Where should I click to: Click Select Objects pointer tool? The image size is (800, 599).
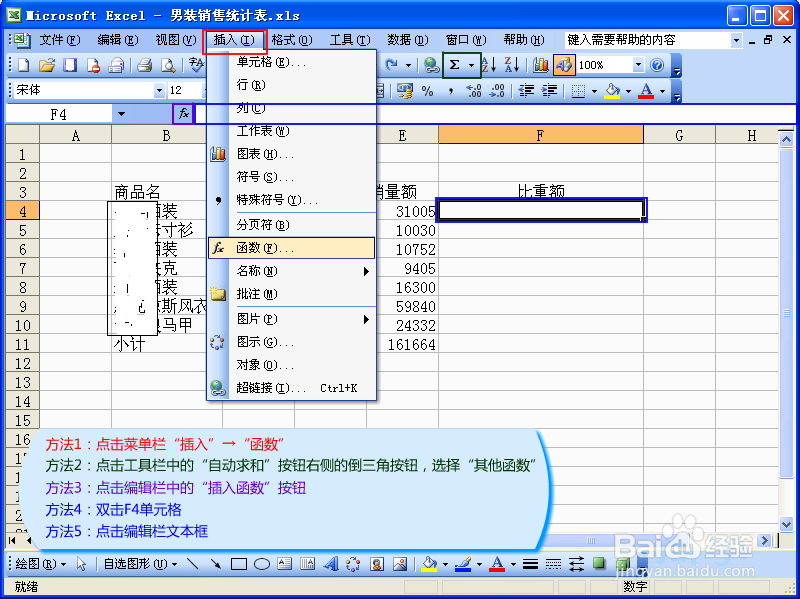(81, 564)
